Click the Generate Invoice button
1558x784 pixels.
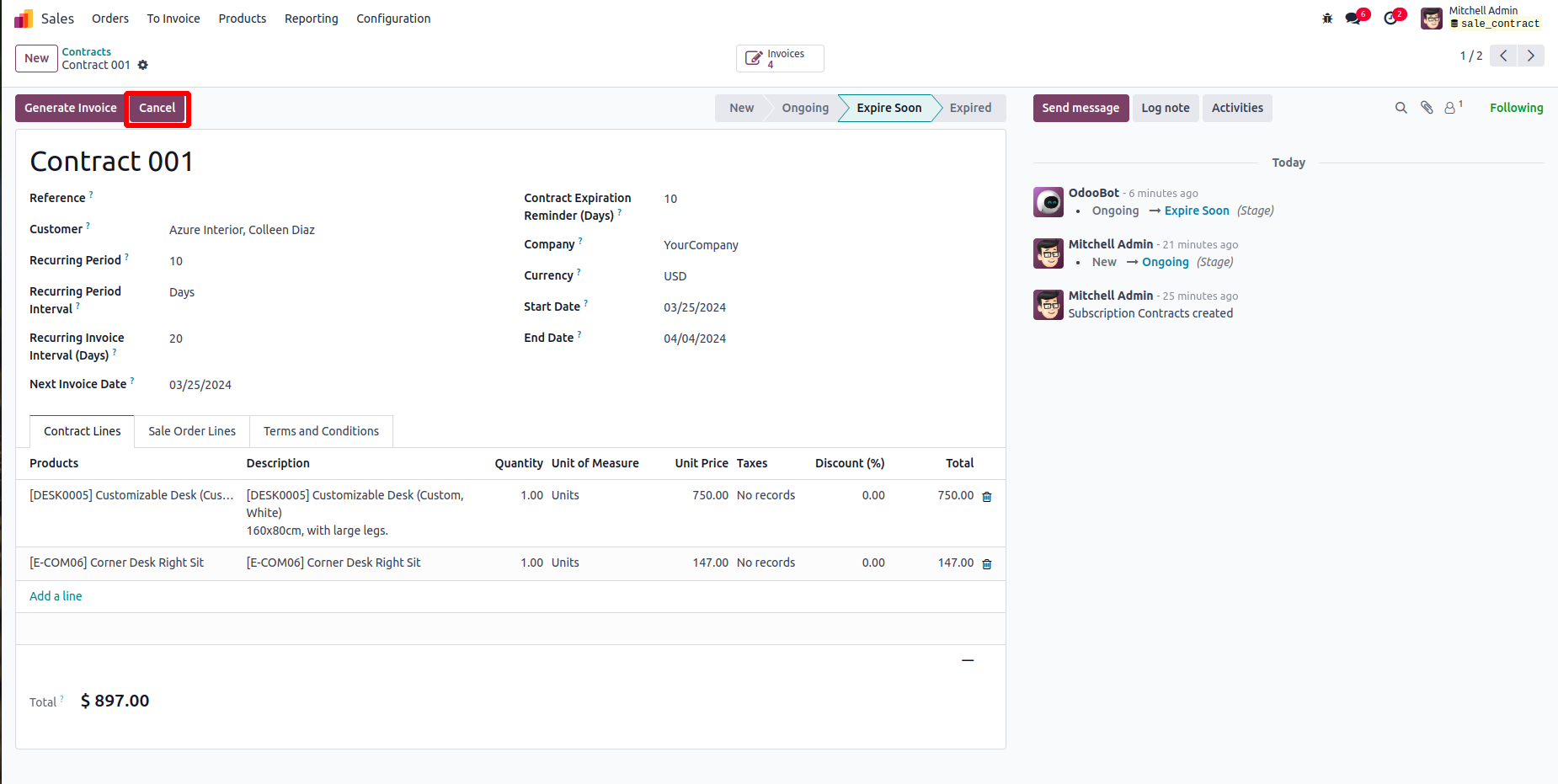(x=71, y=108)
